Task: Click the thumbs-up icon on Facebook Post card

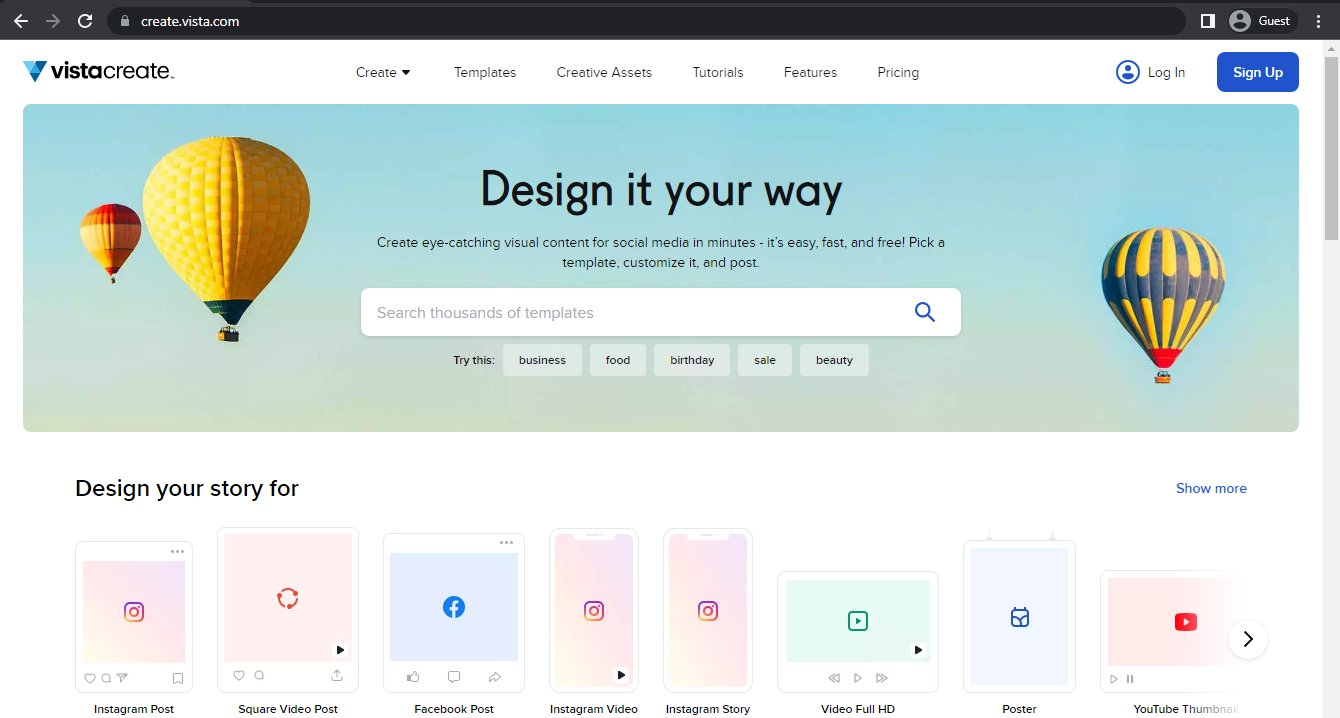Action: tap(414, 677)
